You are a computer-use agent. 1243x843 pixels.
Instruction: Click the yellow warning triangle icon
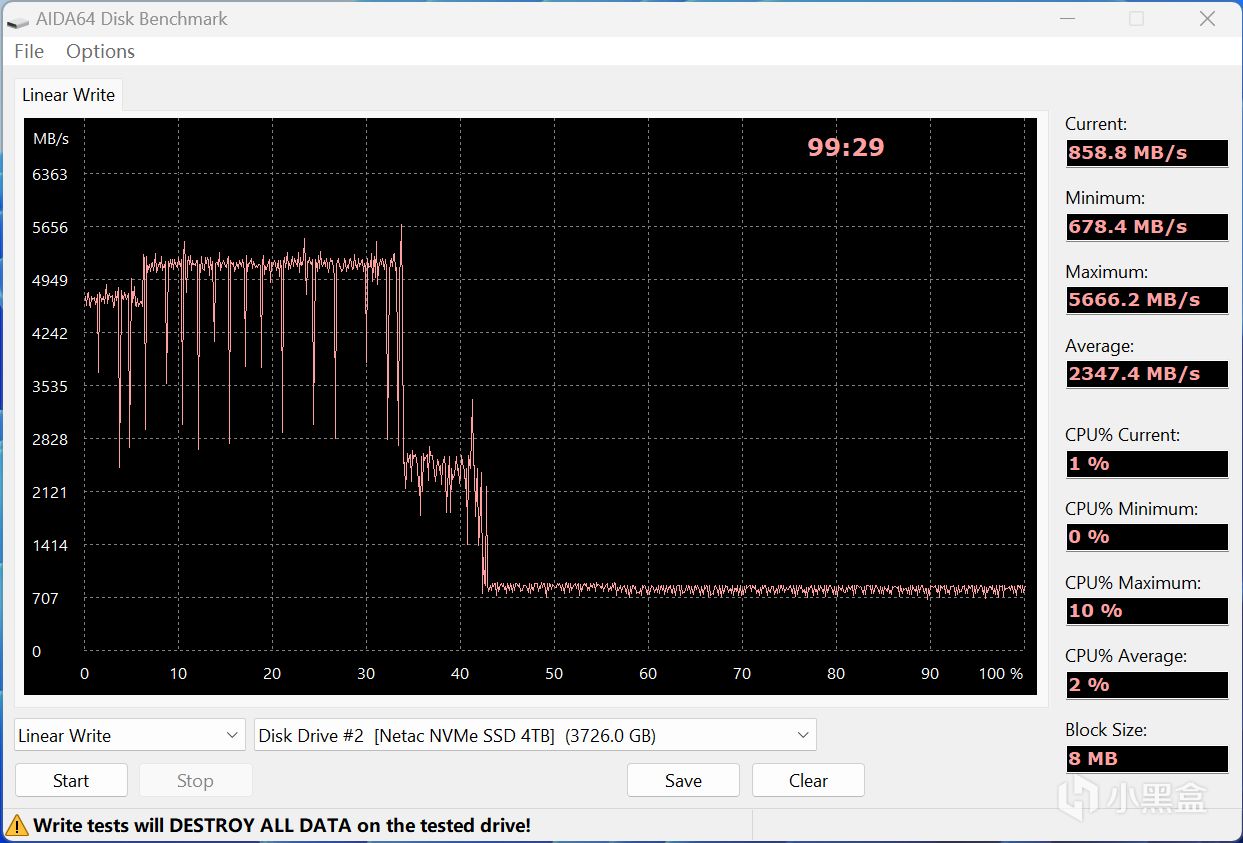point(17,825)
